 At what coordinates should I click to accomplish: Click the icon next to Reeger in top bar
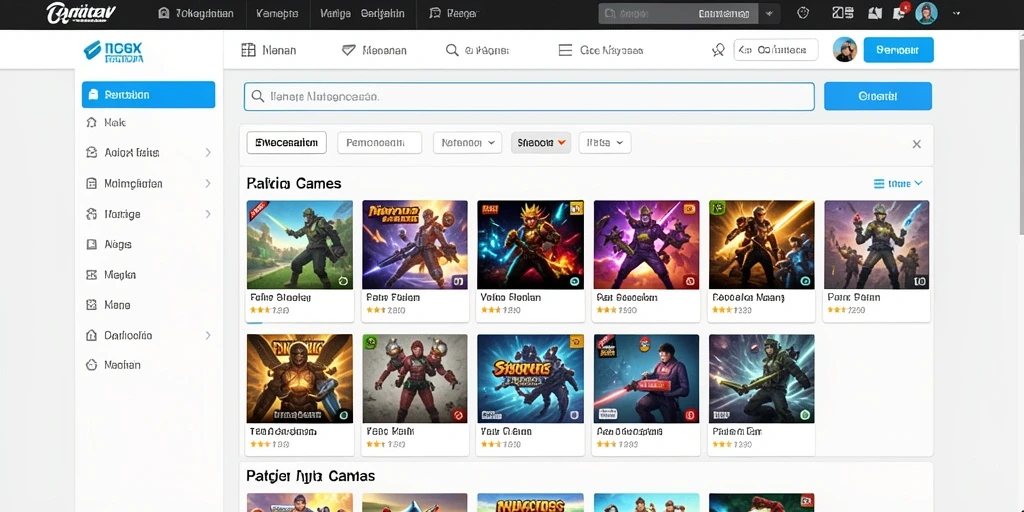click(435, 13)
